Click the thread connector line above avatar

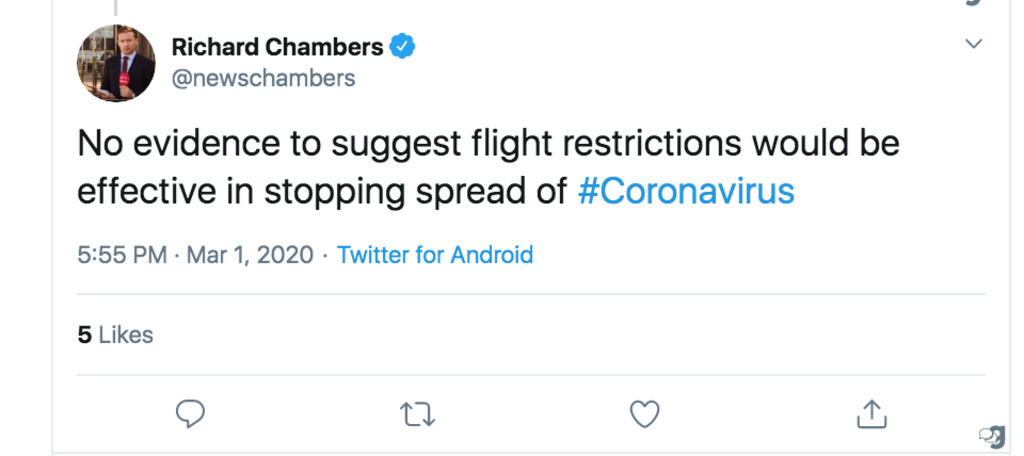(116, 7)
